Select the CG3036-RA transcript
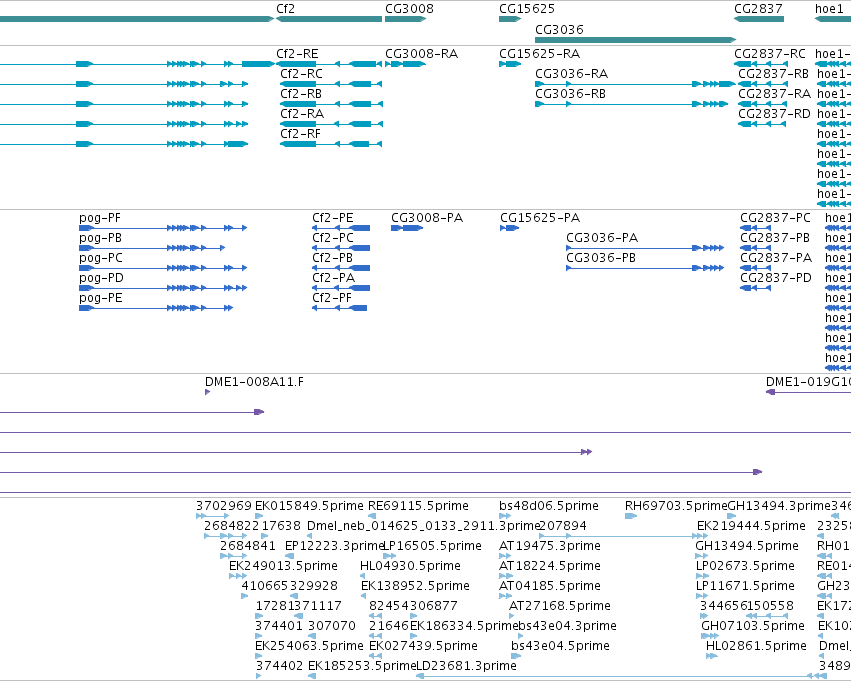Screen dimensions: 851x681 [x=635, y=84]
